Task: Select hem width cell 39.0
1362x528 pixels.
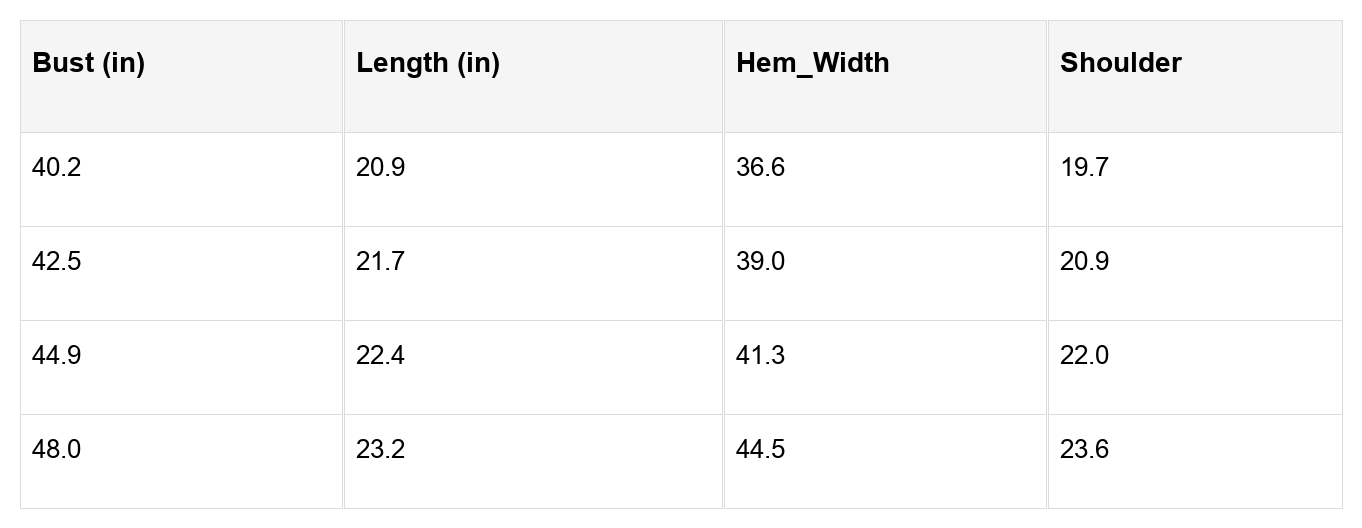Action: (x=760, y=262)
